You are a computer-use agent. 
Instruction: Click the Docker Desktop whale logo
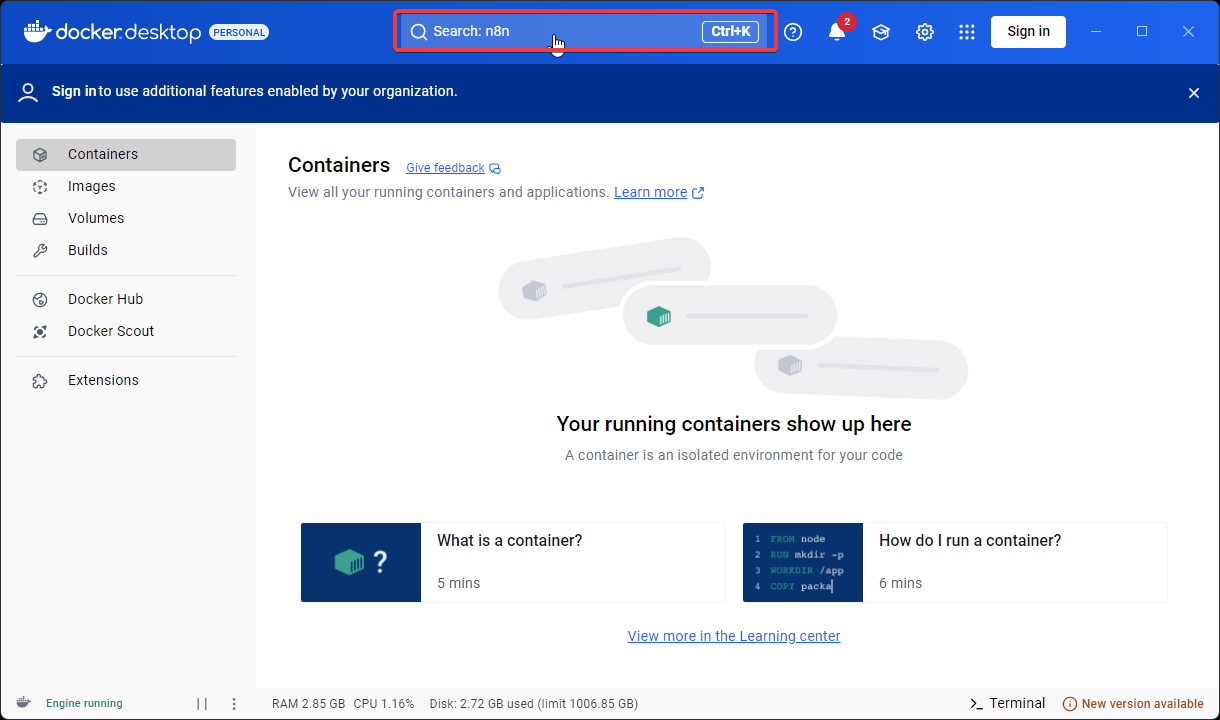click(37, 31)
